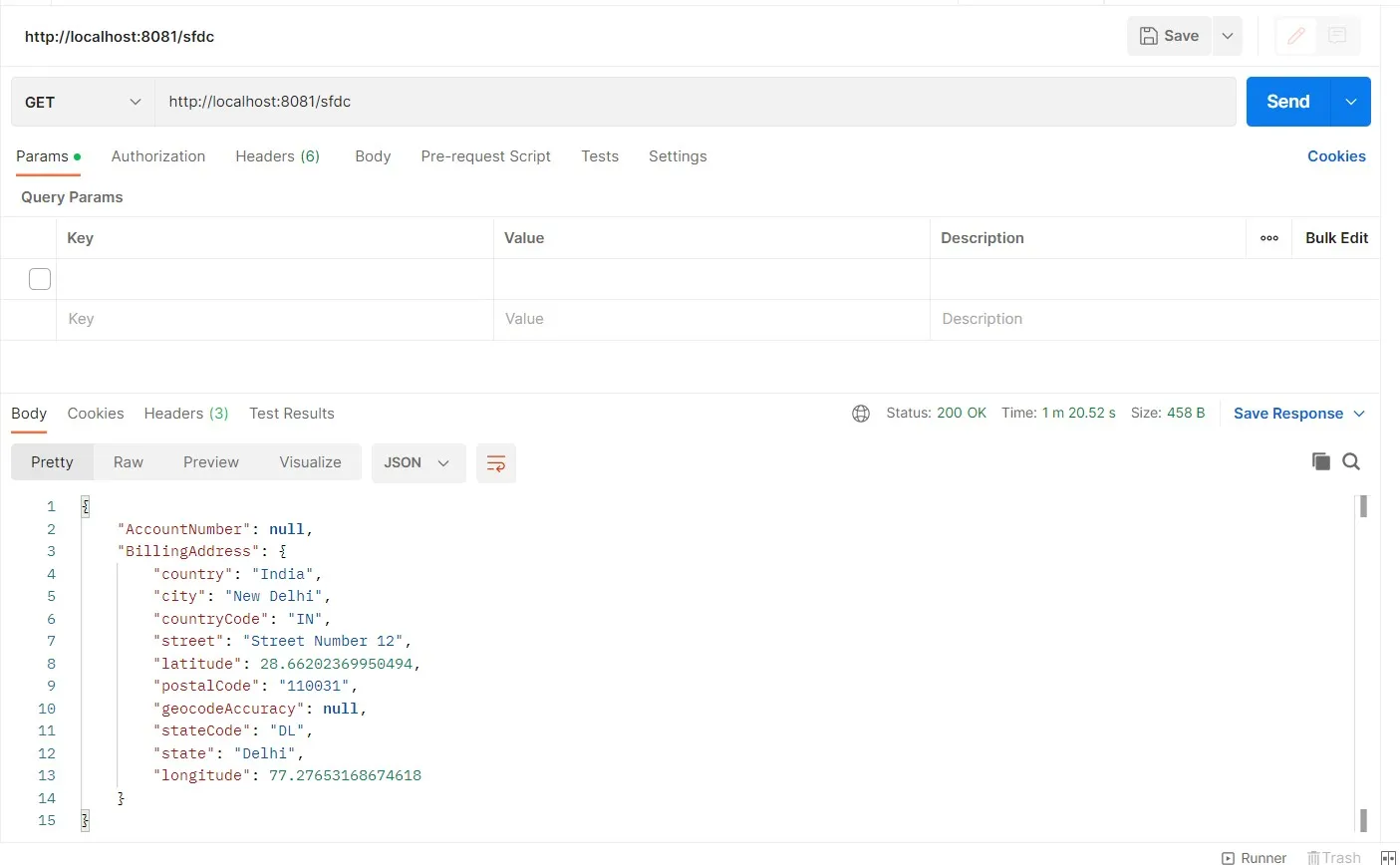Open the Runner in status bar
This screenshot has height=865, width=1400.
point(1254,857)
